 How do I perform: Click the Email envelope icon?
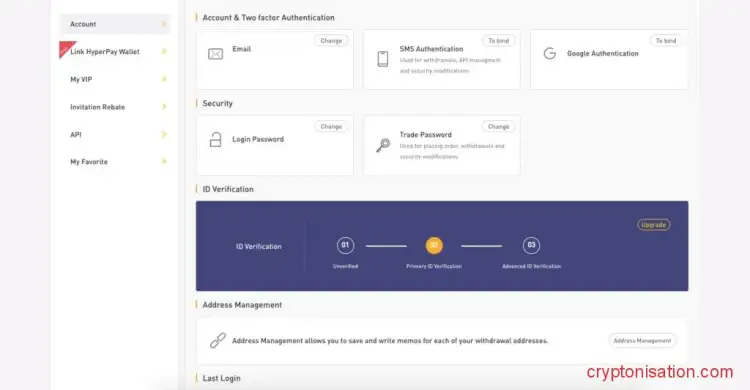[215, 54]
